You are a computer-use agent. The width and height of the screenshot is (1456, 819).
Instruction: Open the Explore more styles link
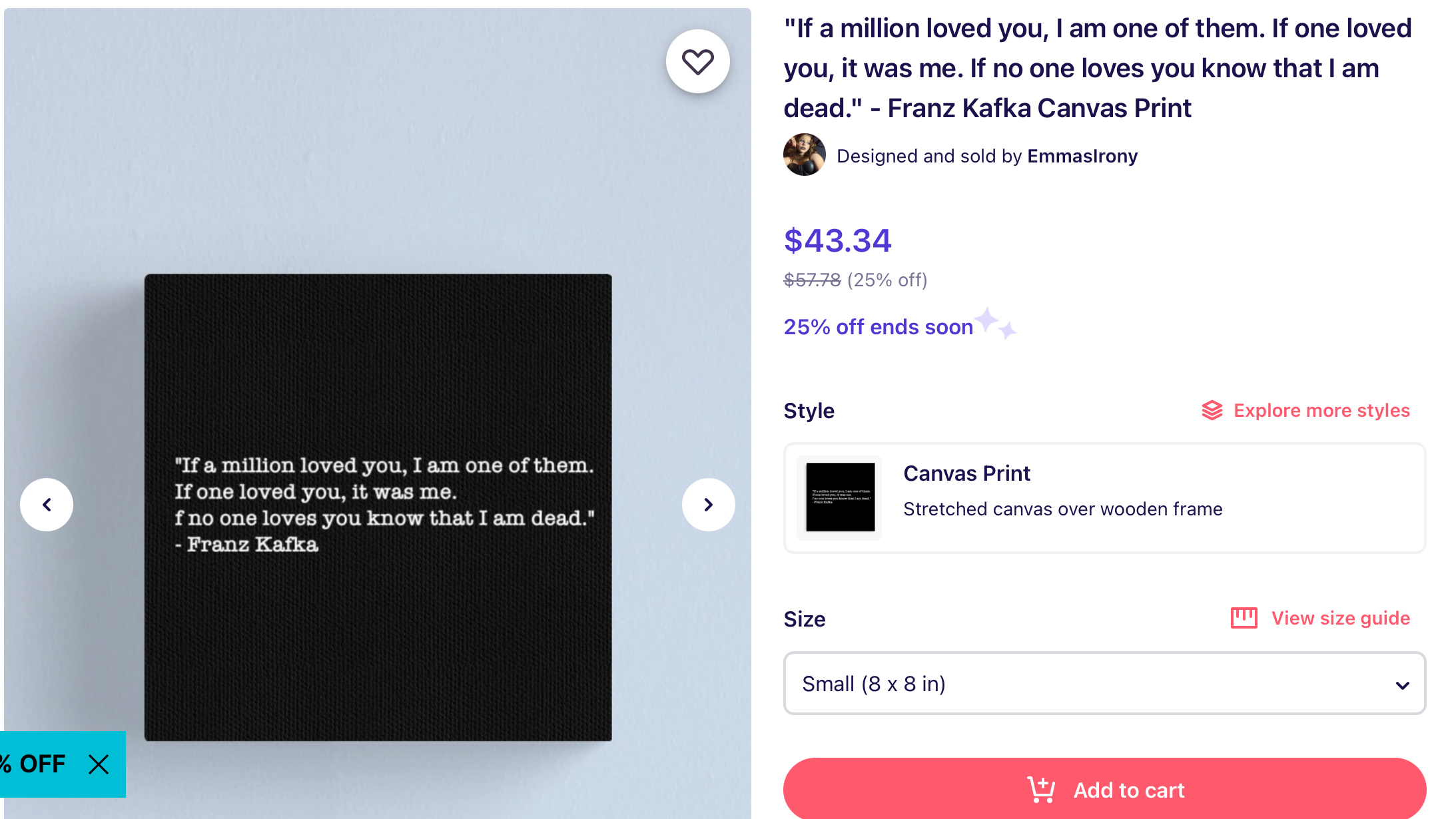1321,410
